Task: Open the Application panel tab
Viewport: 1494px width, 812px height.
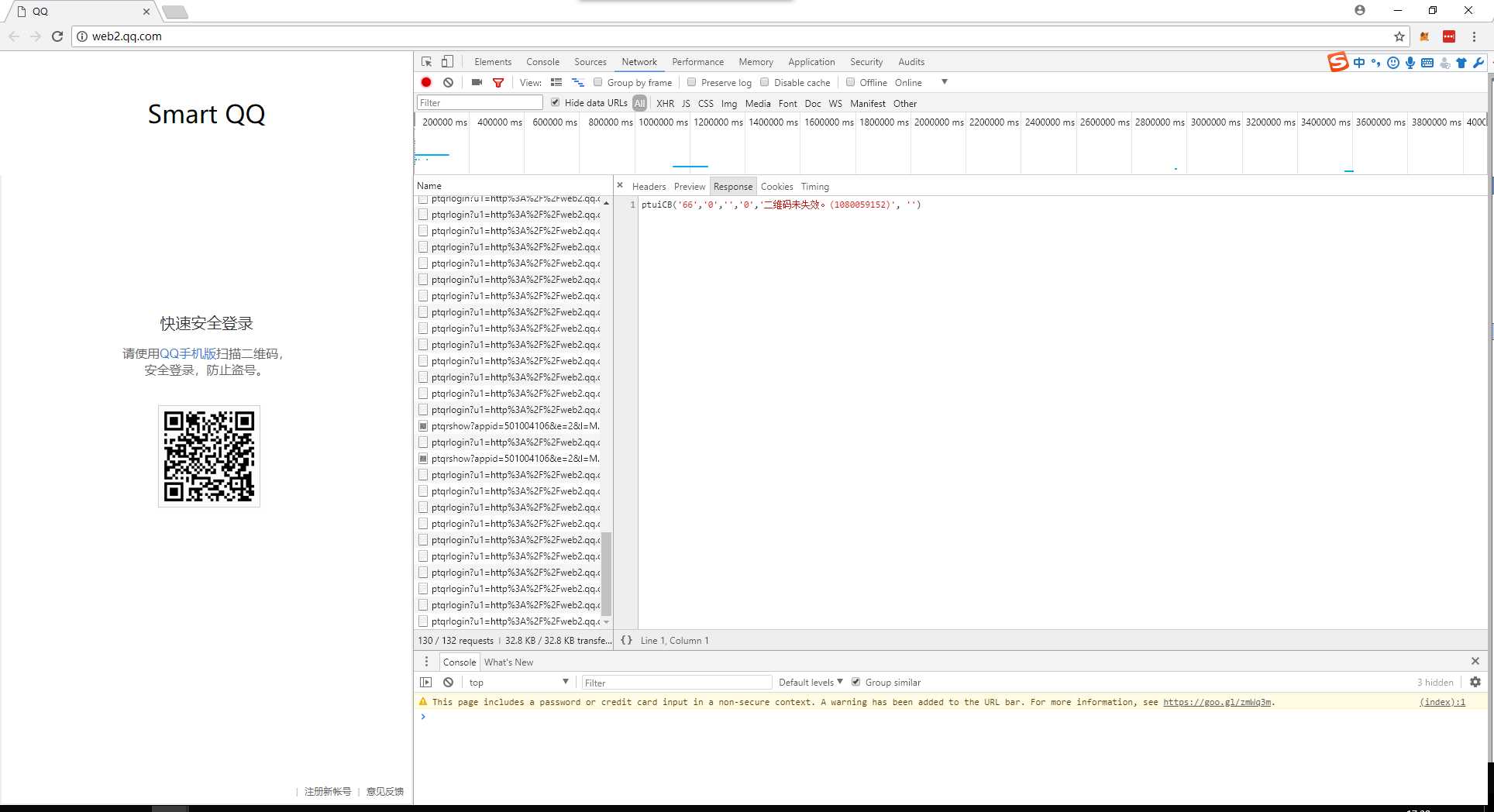Action: click(811, 62)
